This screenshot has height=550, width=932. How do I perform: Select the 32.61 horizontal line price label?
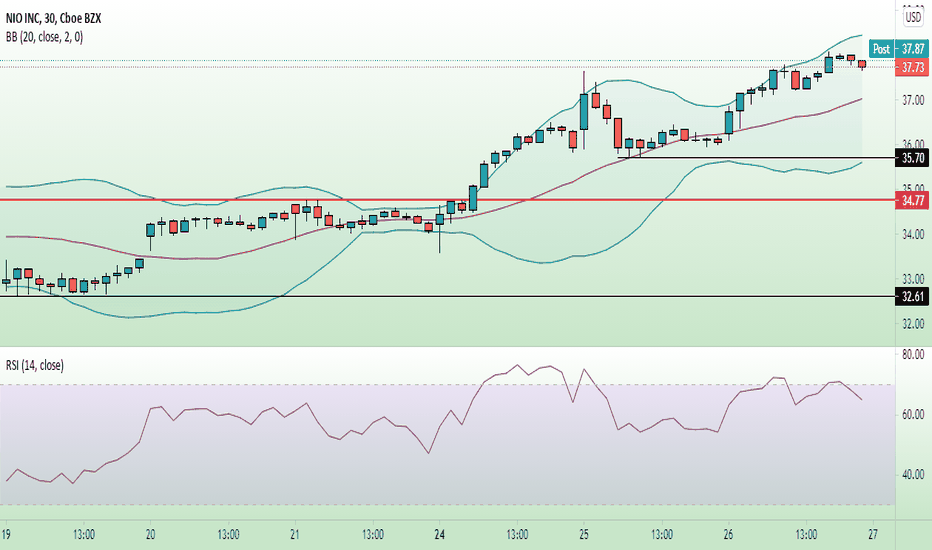pos(912,296)
